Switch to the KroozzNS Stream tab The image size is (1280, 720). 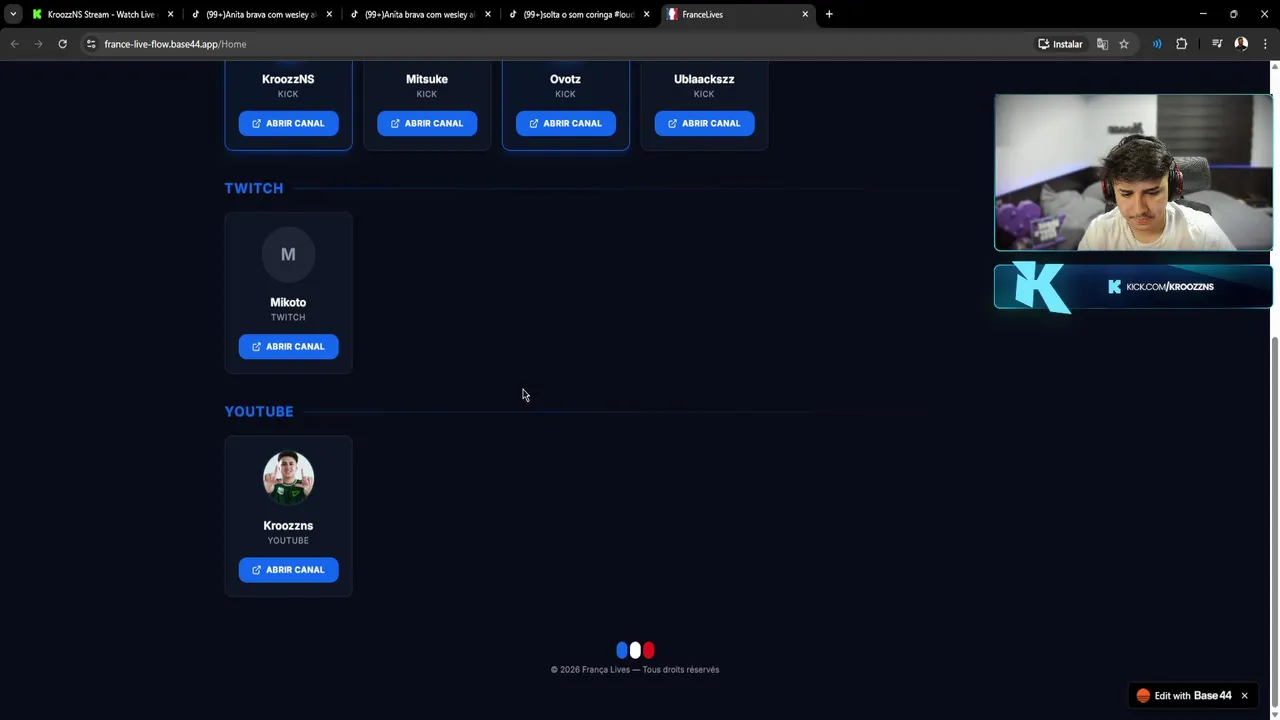click(102, 14)
